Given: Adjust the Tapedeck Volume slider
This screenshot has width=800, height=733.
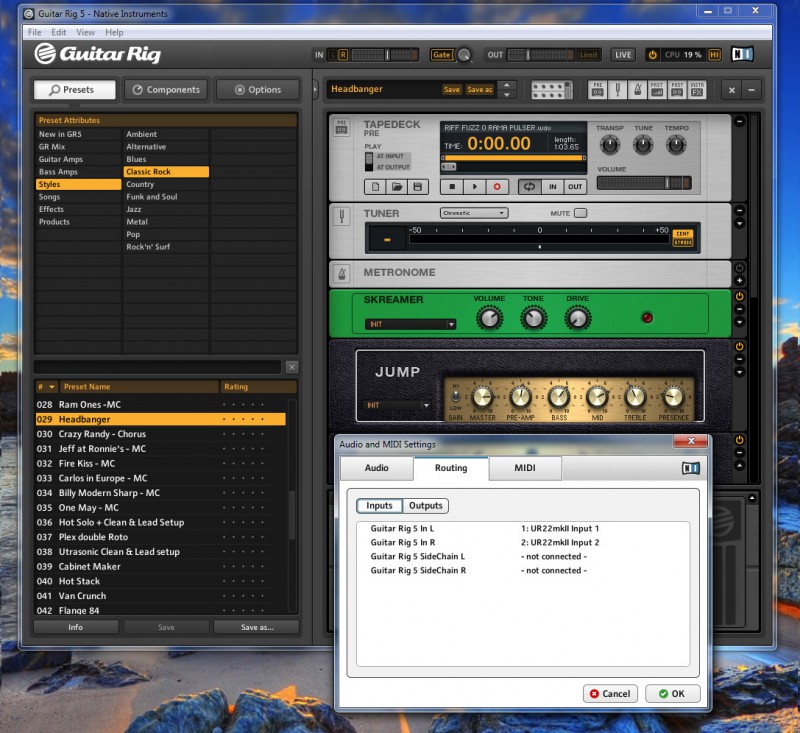Looking at the screenshot, I should [644, 183].
